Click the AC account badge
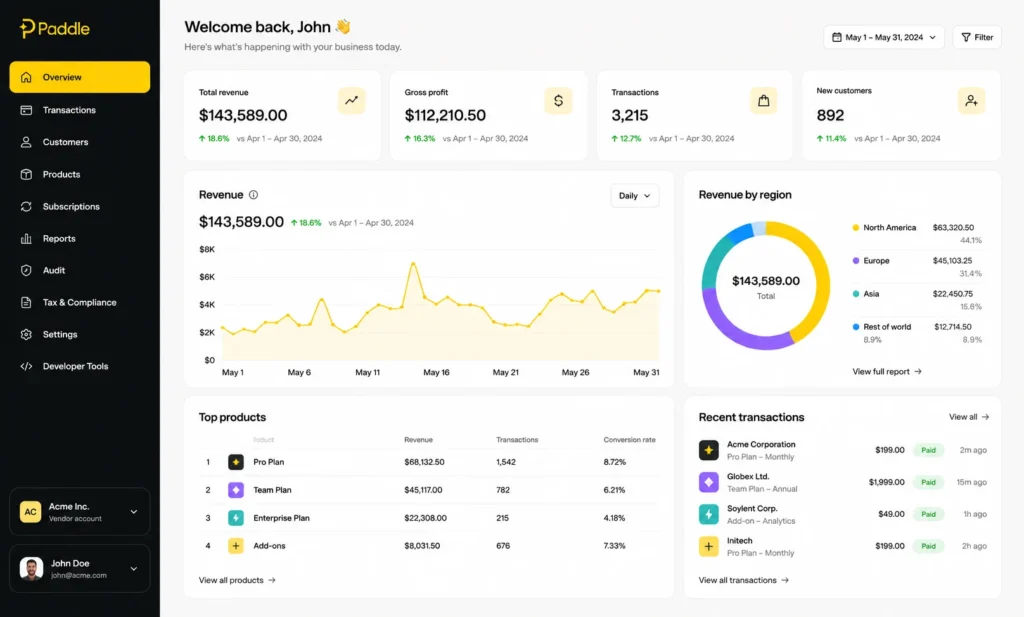Screen dimensions: 1024x617 [31, 512]
